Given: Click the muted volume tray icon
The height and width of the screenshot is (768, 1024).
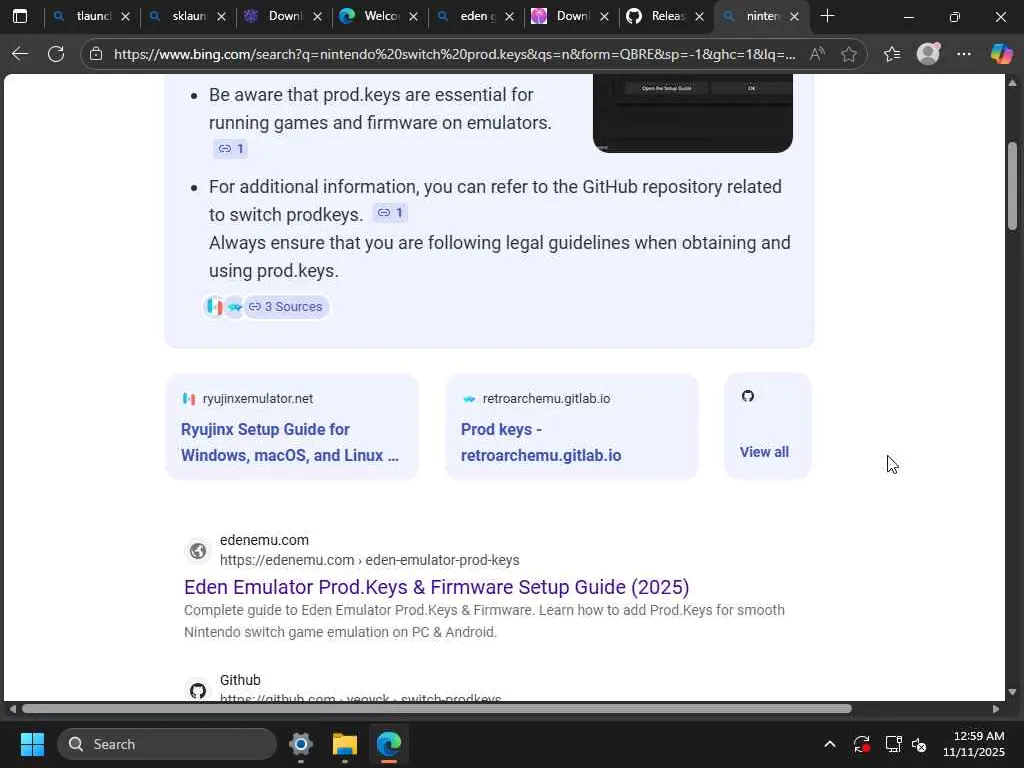Looking at the screenshot, I should [919, 744].
